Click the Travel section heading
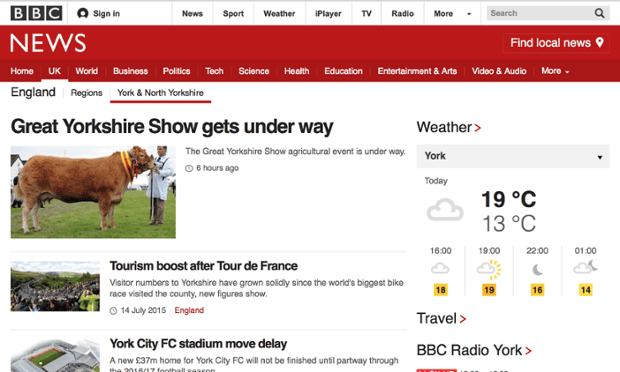 [437, 319]
